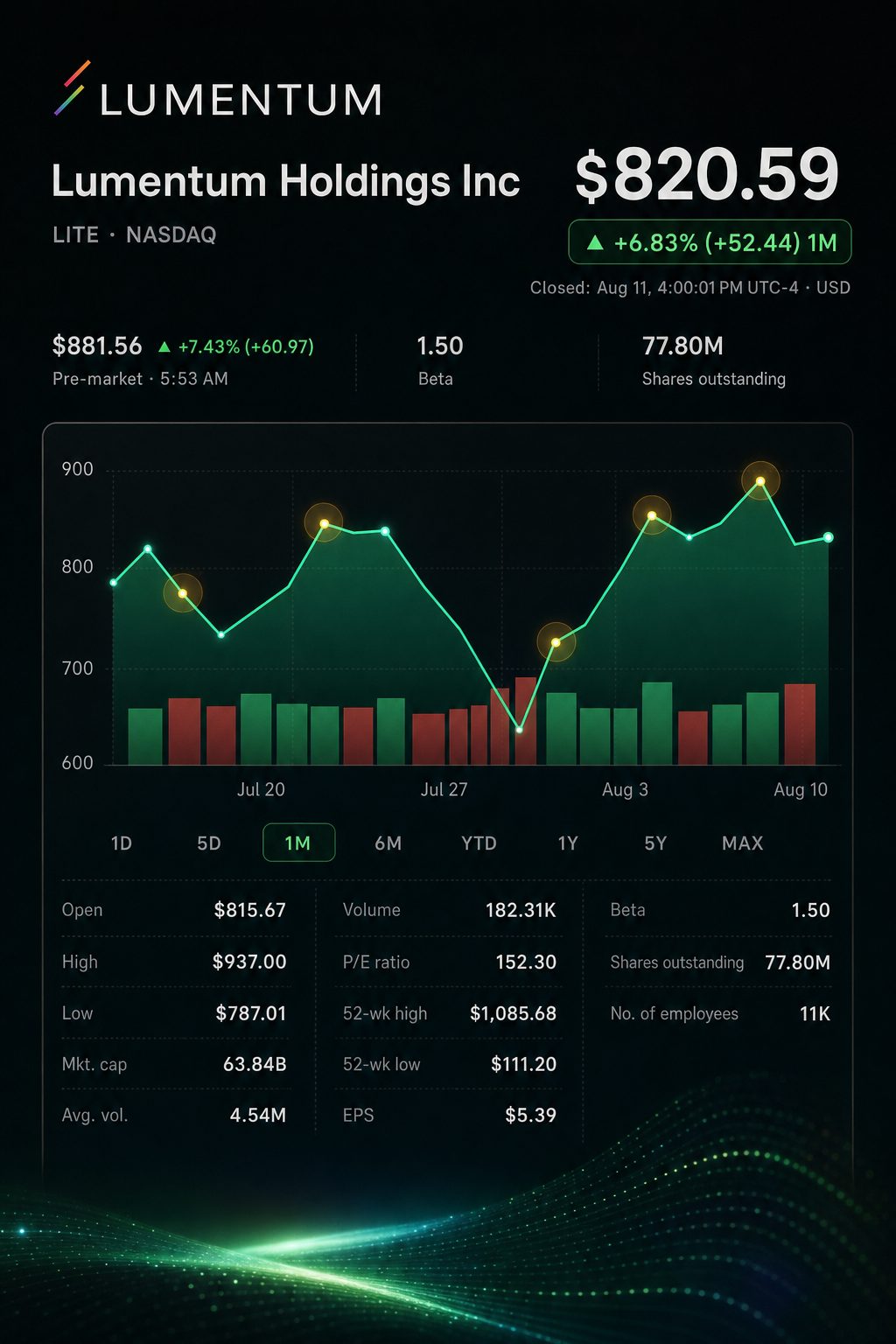Click the last chart data point on right edge
The width and height of the screenshot is (896, 1344).
point(828,537)
